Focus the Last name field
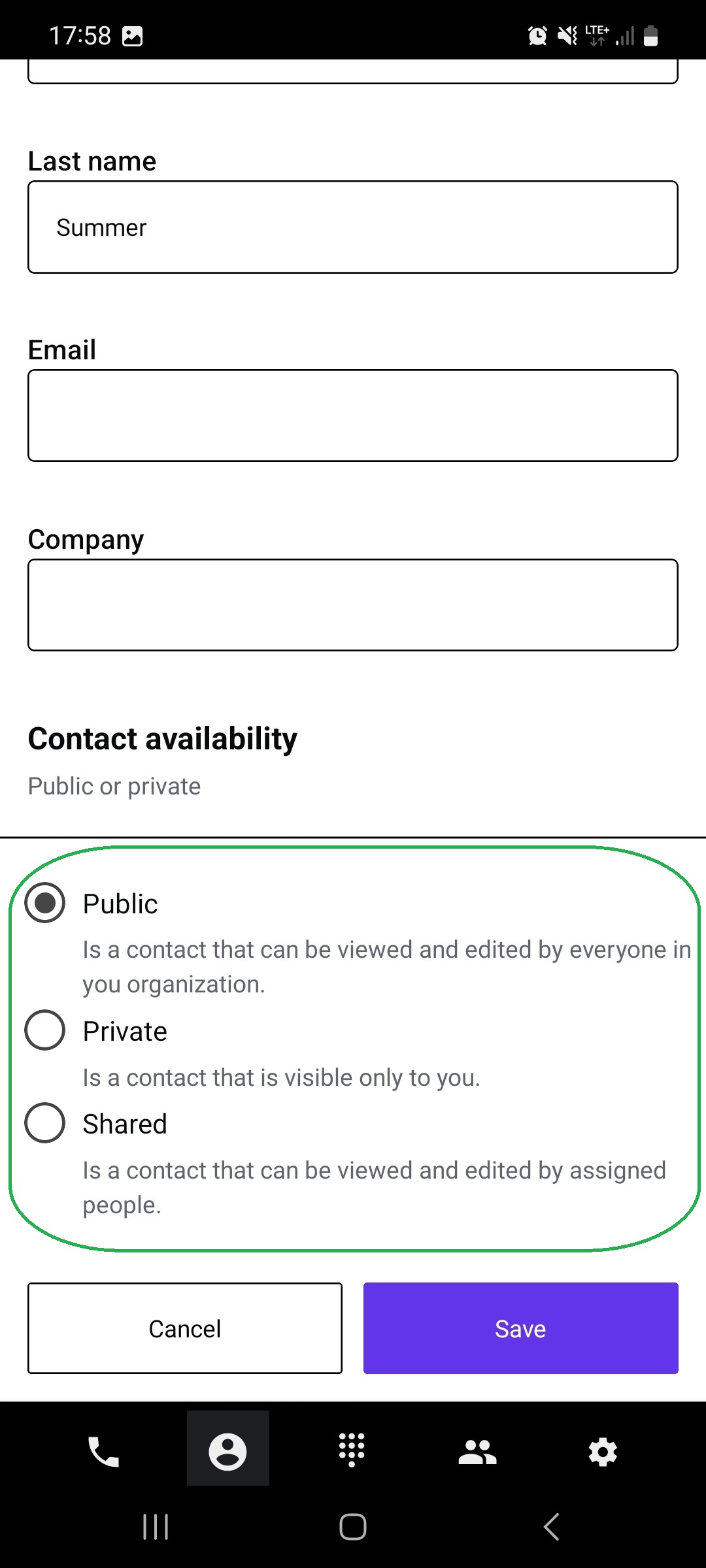Viewport: 706px width, 1568px height. (x=353, y=227)
